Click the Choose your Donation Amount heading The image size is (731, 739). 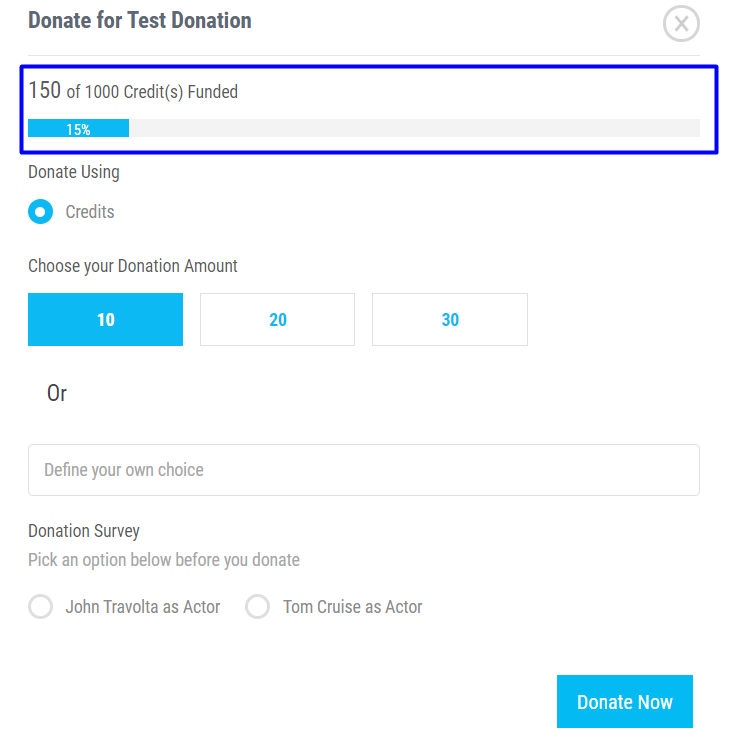[x=133, y=266]
